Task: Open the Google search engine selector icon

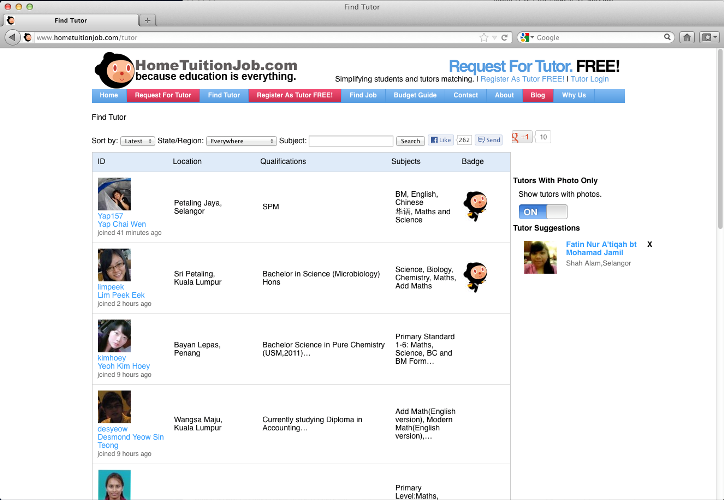Action: tap(526, 37)
